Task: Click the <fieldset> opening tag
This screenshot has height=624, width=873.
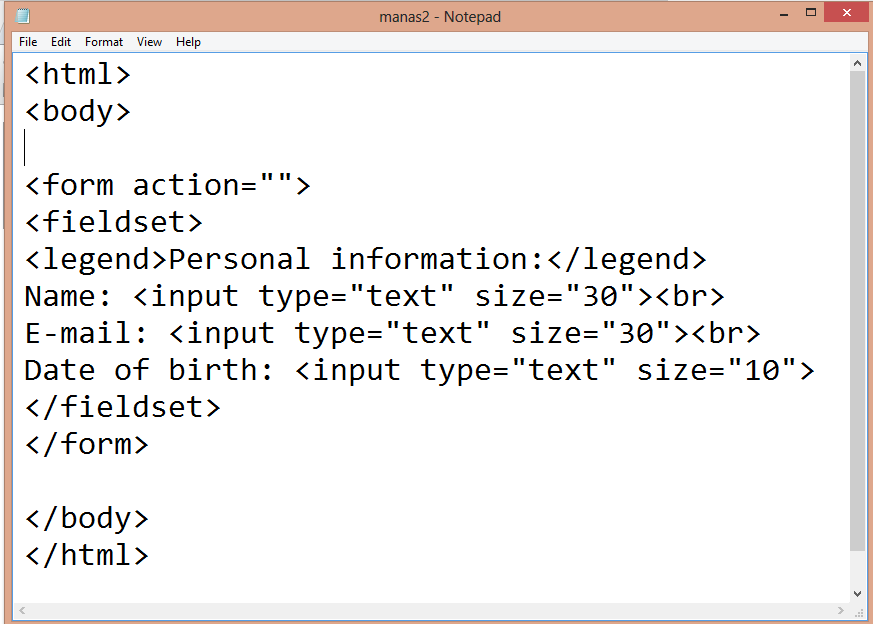Action: coord(114,222)
